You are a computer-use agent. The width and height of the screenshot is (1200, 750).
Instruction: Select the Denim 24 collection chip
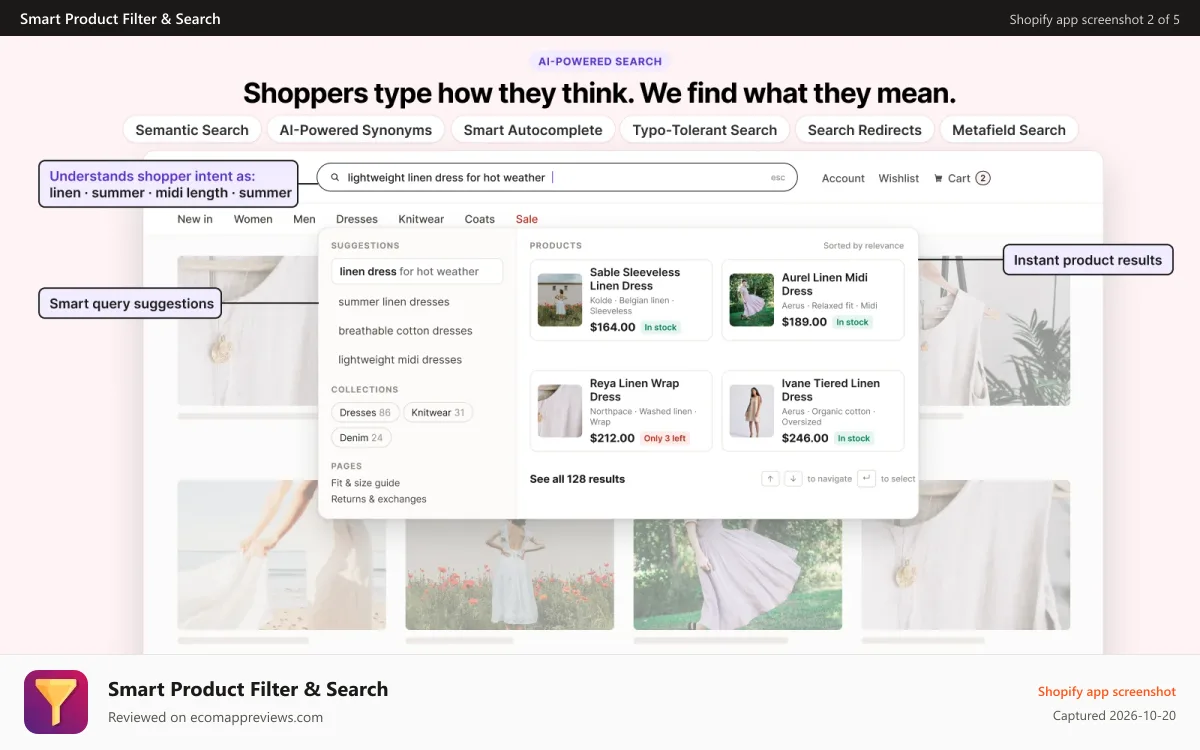[x=361, y=437]
